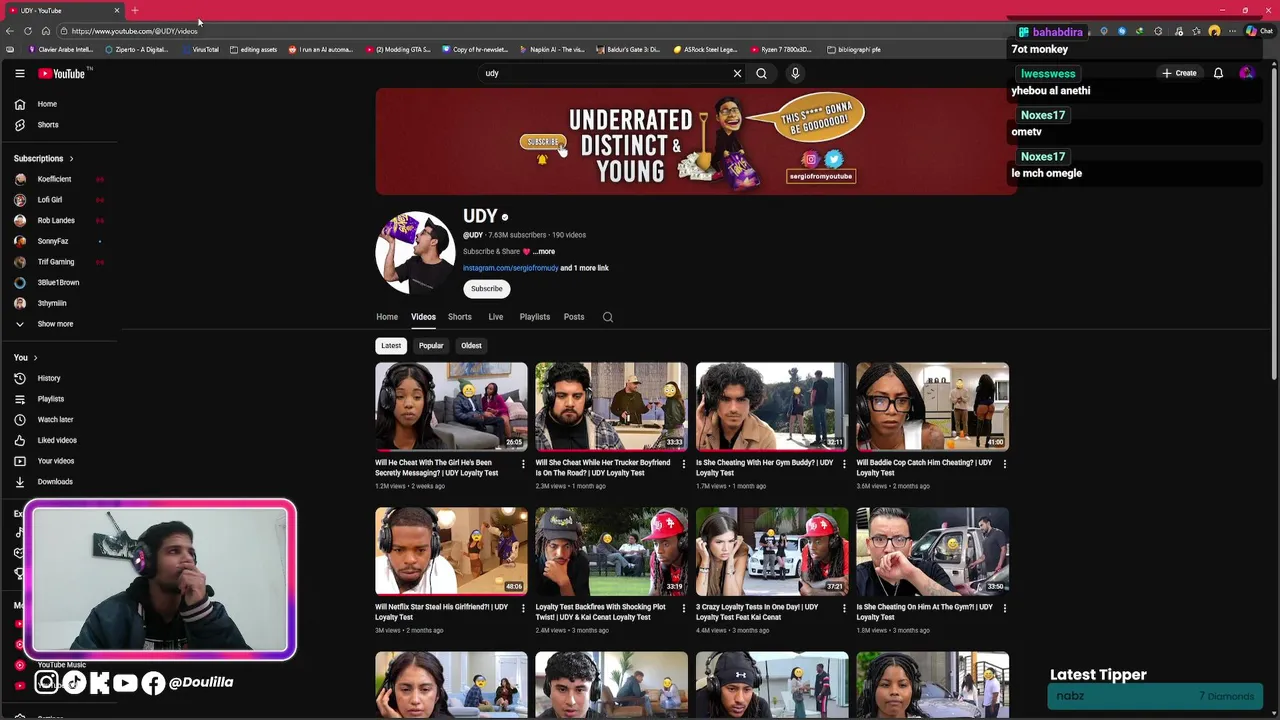Screen dimensions: 1280x720
Task: Switch to the channel Live tab
Action: (495, 317)
